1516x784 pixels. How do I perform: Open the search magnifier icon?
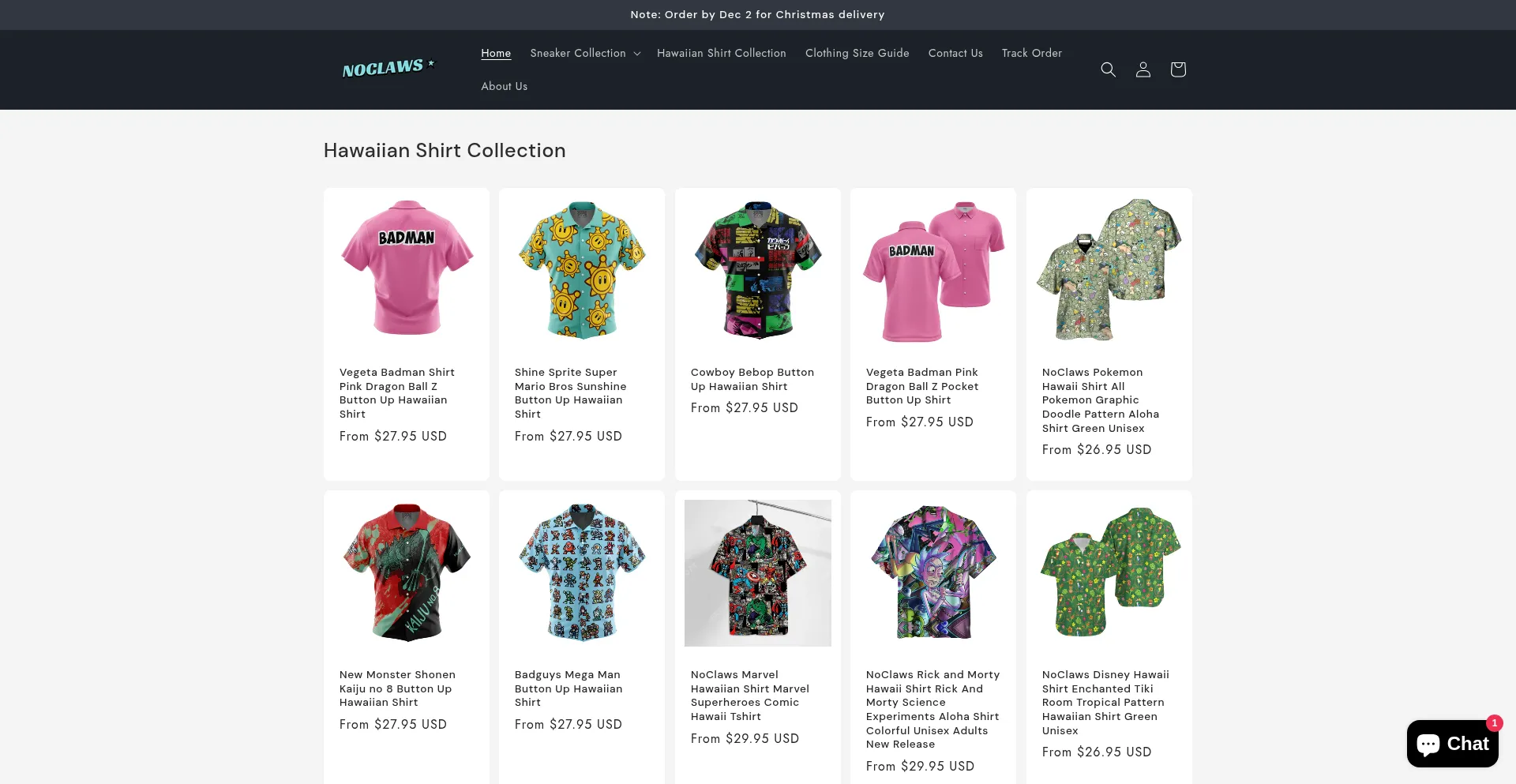[x=1108, y=69]
